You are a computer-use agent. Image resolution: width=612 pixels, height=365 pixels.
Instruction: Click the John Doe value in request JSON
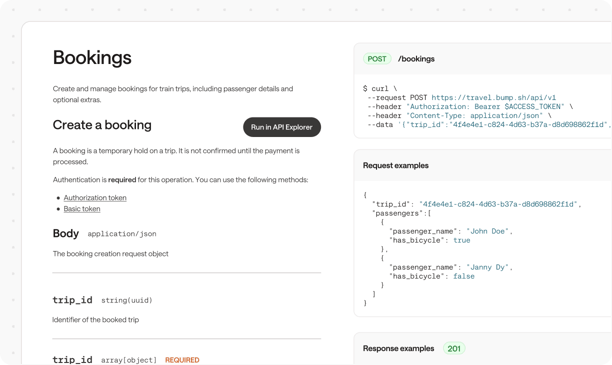tap(487, 231)
